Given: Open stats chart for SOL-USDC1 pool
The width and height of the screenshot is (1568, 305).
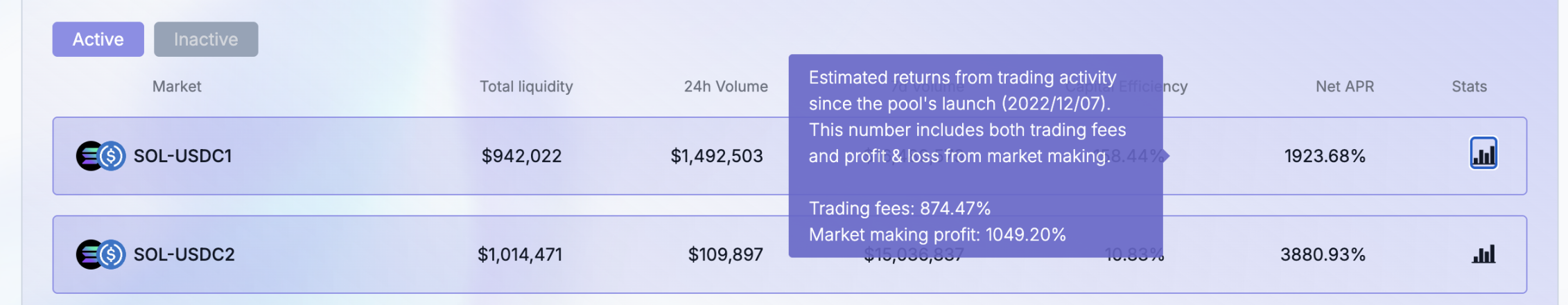Looking at the screenshot, I should pyautogui.click(x=1483, y=154).
